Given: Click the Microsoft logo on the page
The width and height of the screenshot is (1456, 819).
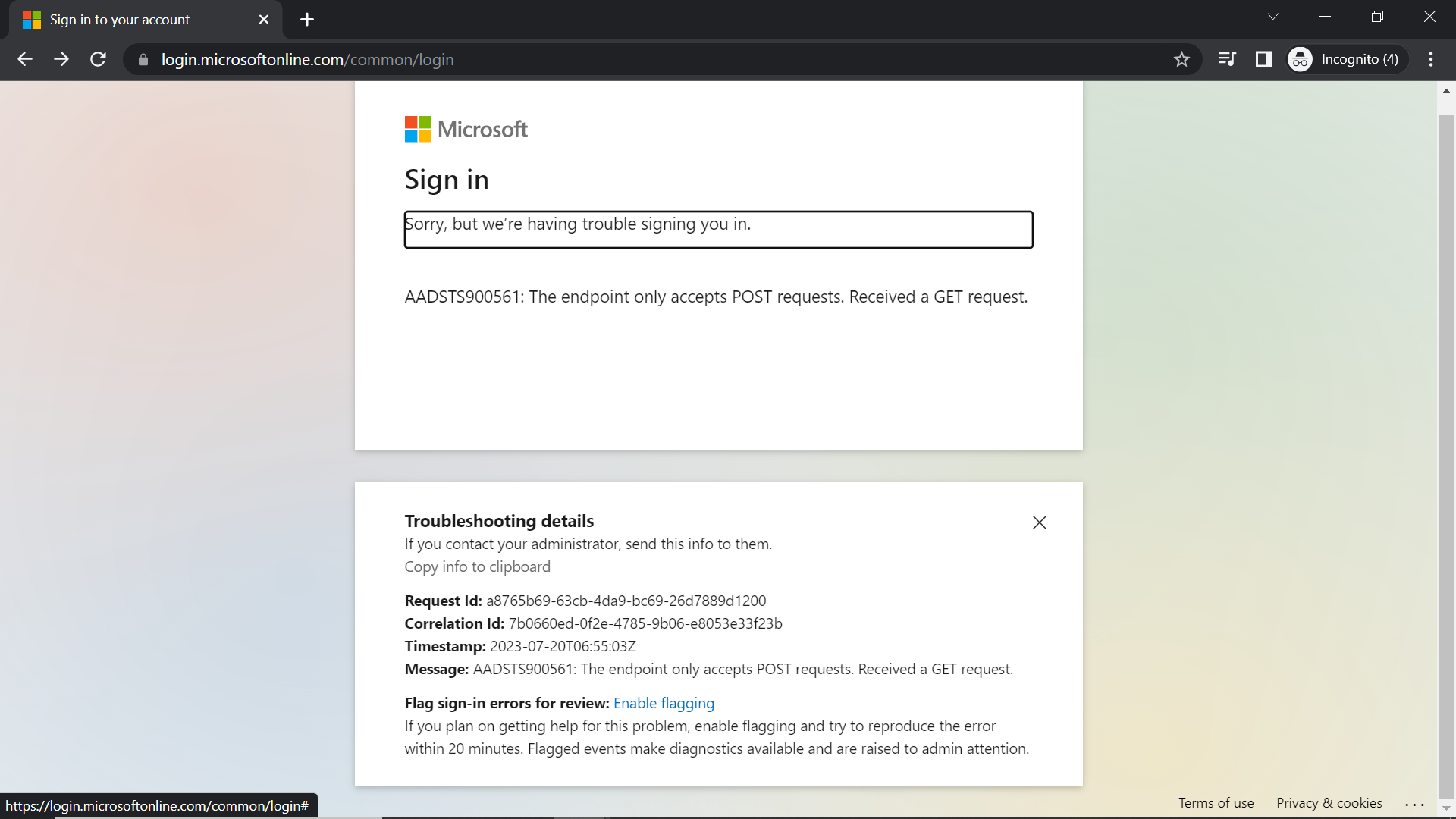Looking at the screenshot, I should pos(466,129).
